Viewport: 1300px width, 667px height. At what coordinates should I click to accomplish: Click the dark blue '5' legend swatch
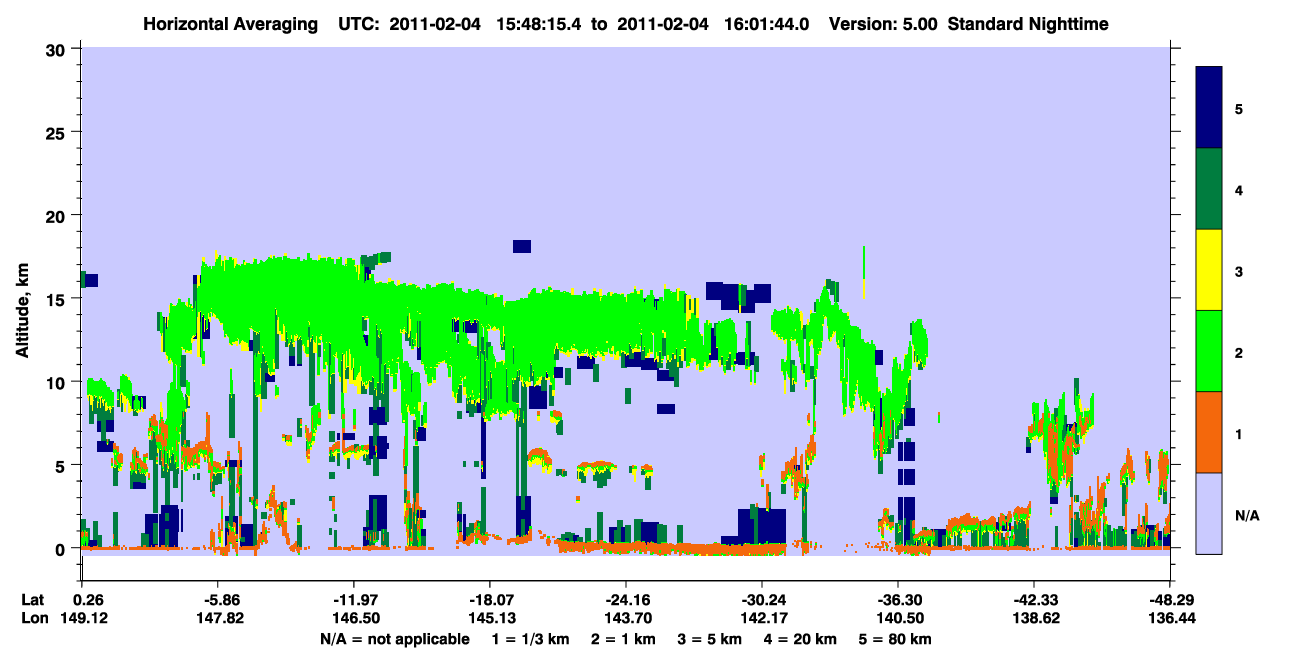coord(1209,108)
